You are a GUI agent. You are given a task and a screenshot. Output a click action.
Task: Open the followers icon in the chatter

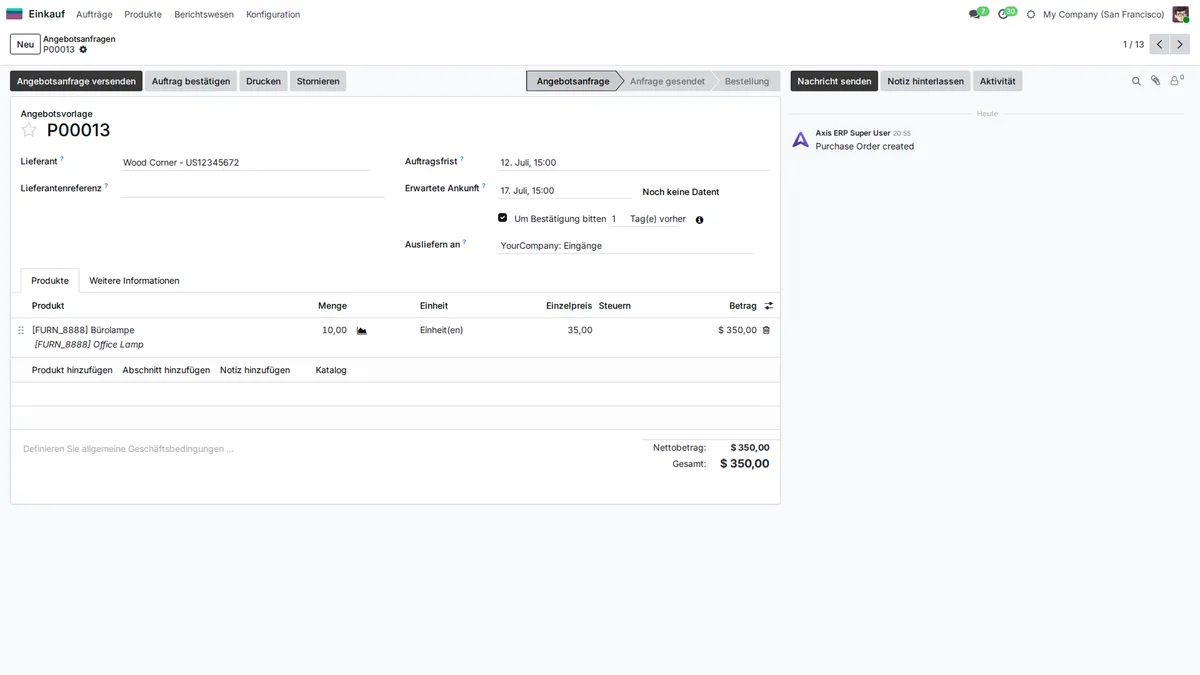point(1176,81)
